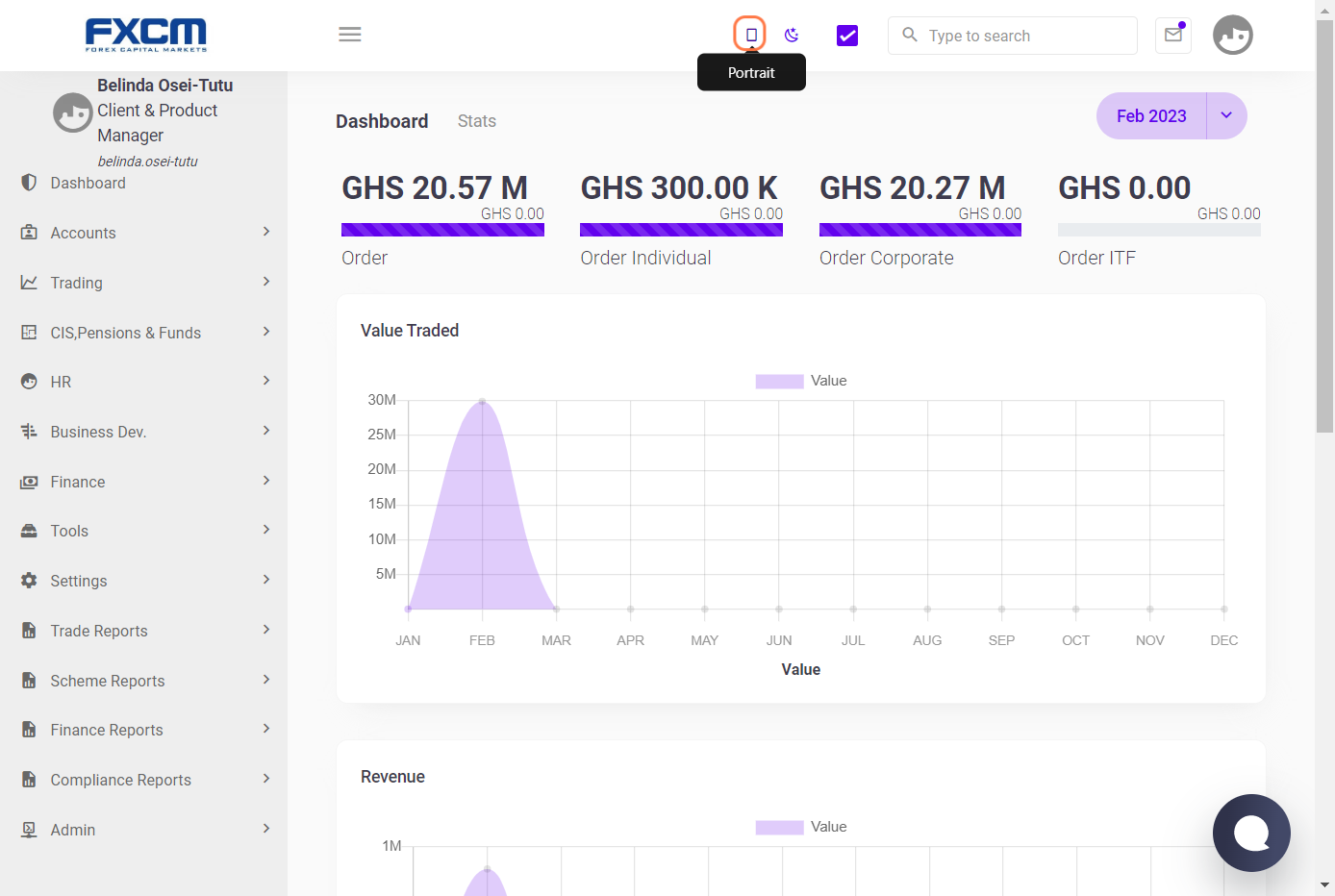The width and height of the screenshot is (1335, 896).
Task: Switch to Portrait orientation icon
Action: (751, 35)
